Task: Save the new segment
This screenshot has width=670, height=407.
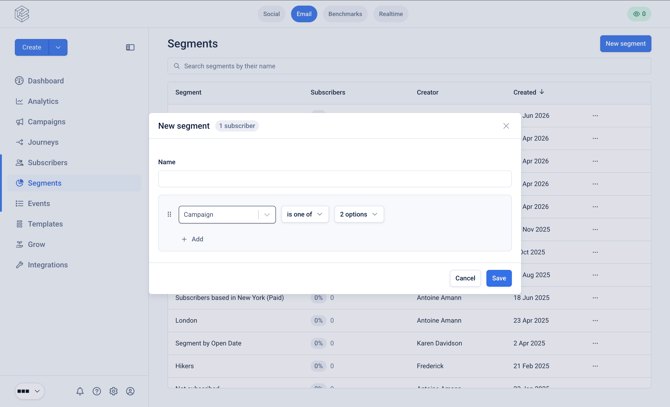Action: 499,278
